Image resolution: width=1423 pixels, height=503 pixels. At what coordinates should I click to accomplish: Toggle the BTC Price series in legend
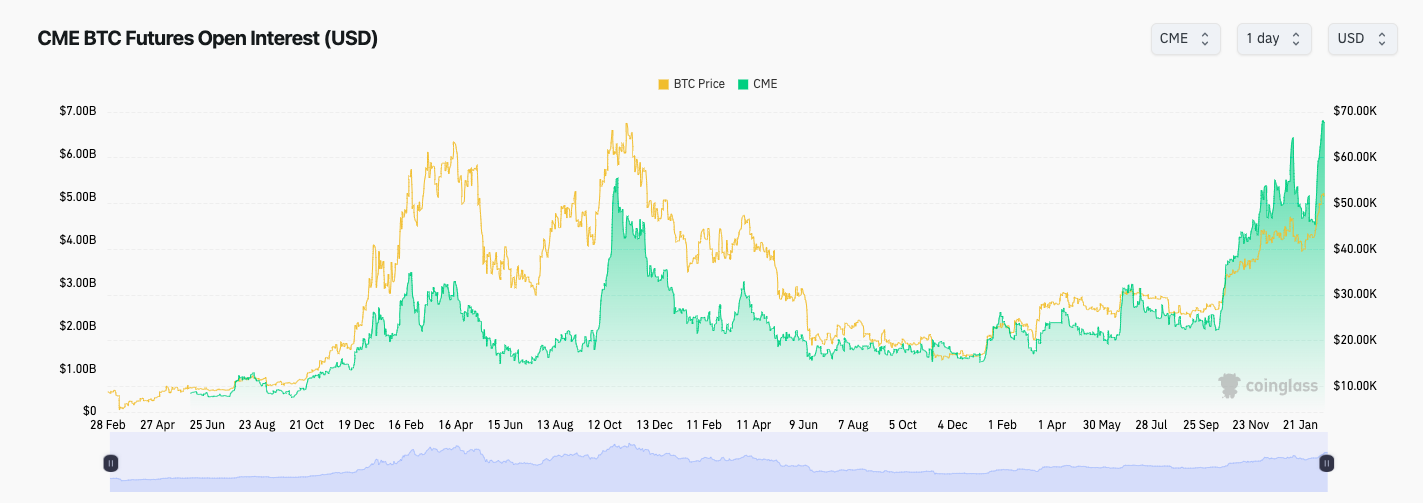pos(691,84)
